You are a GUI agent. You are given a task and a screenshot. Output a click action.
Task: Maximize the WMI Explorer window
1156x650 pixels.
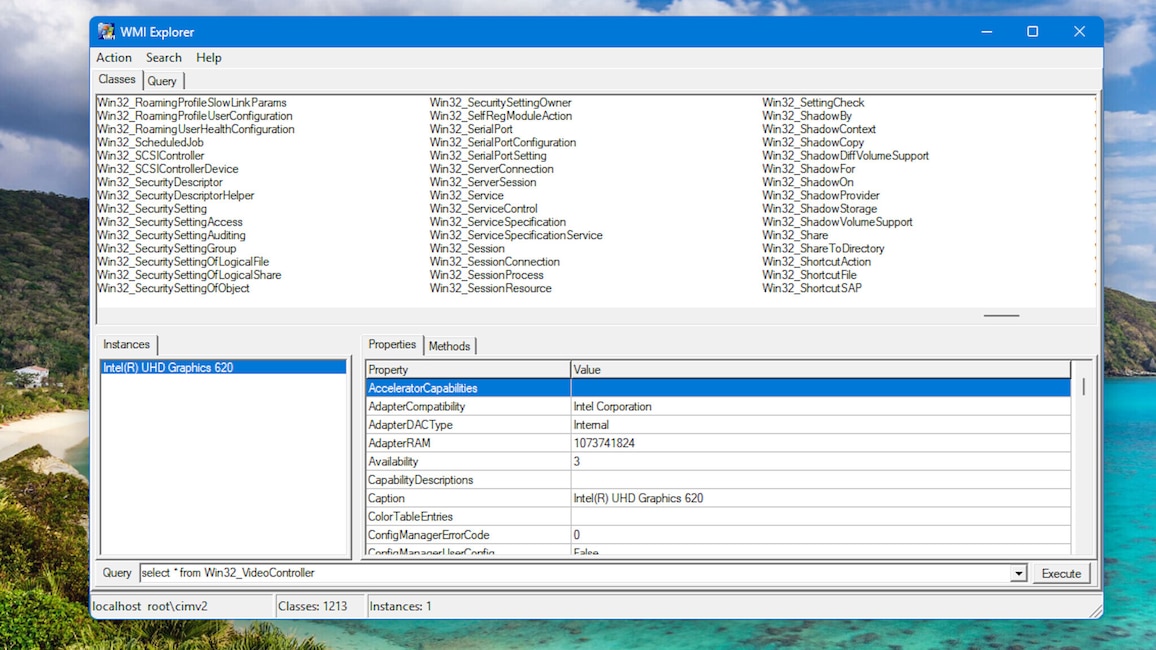pos(1032,32)
